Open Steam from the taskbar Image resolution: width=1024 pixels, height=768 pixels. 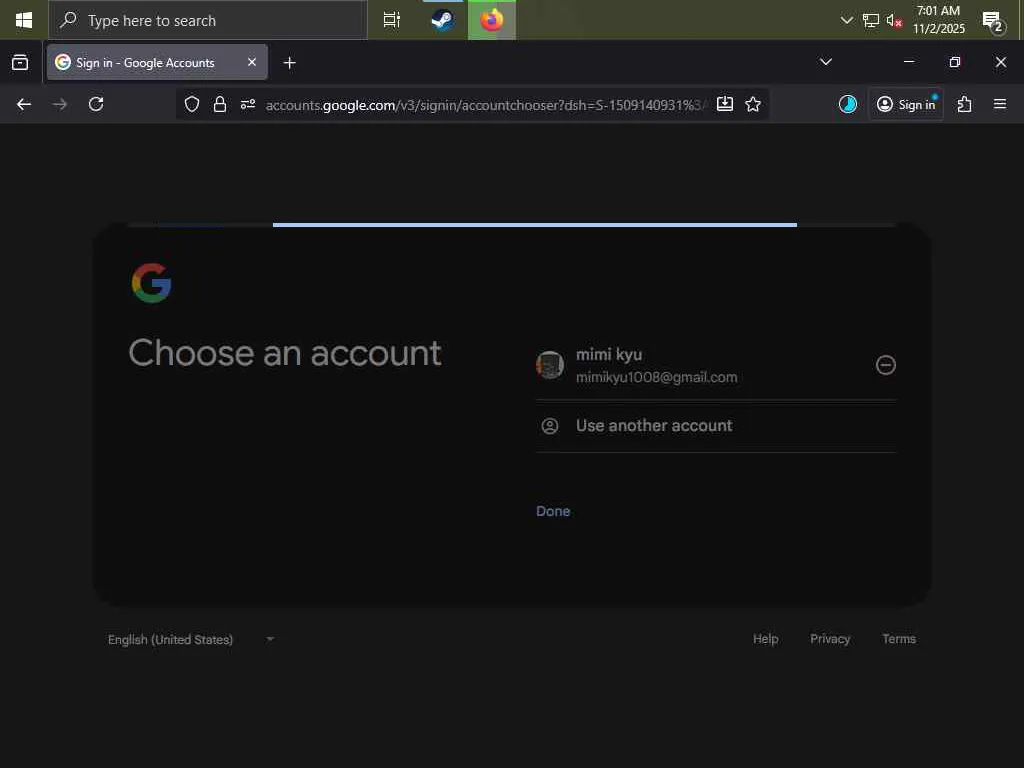443,20
